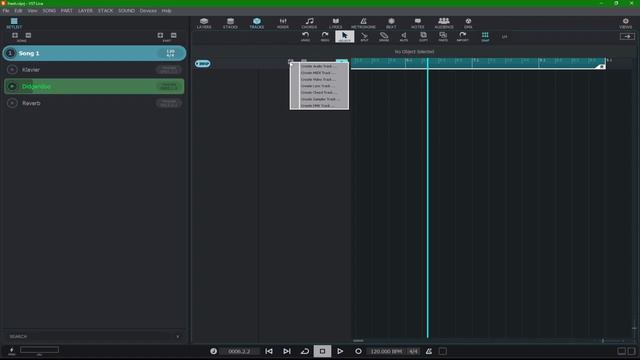Select Song 1 in the setlist

tap(94, 53)
